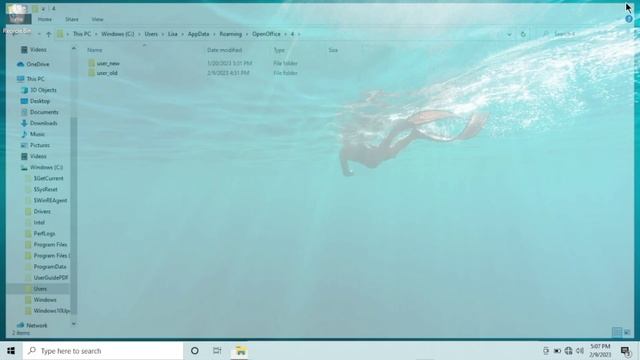Image resolution: width=640 pixels, height=360 pixels.
Task: Expand the chevron after Users in breadcrumb
Action: click(x=163, y=34)
